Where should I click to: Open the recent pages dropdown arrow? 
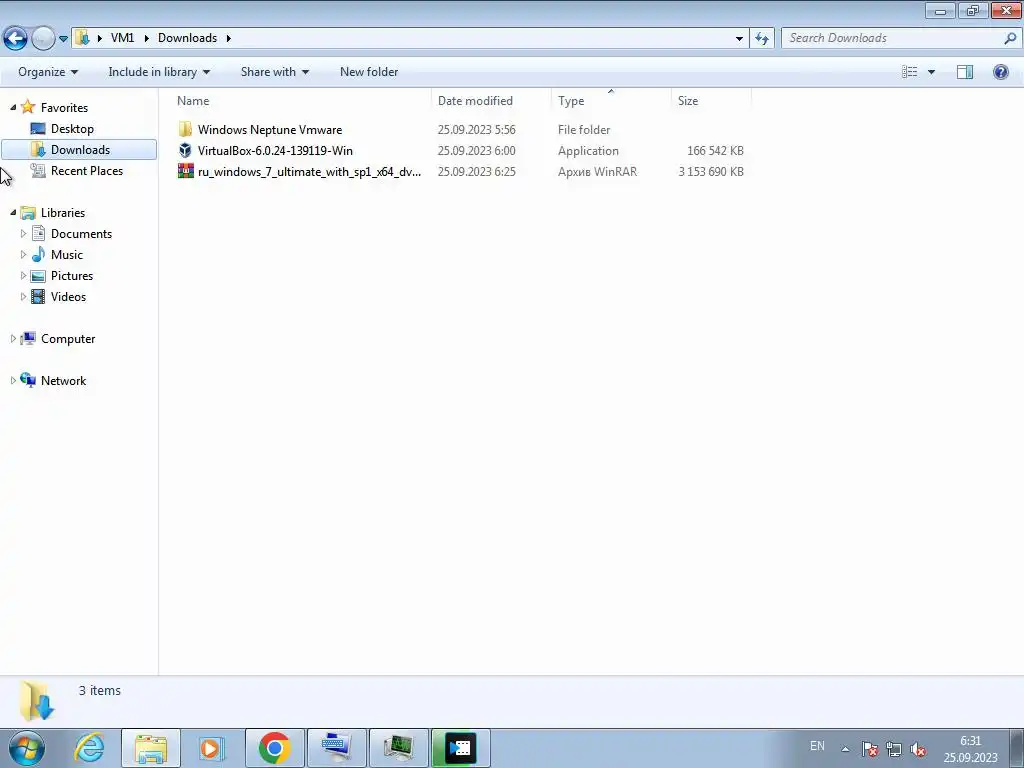pos(63,39)
